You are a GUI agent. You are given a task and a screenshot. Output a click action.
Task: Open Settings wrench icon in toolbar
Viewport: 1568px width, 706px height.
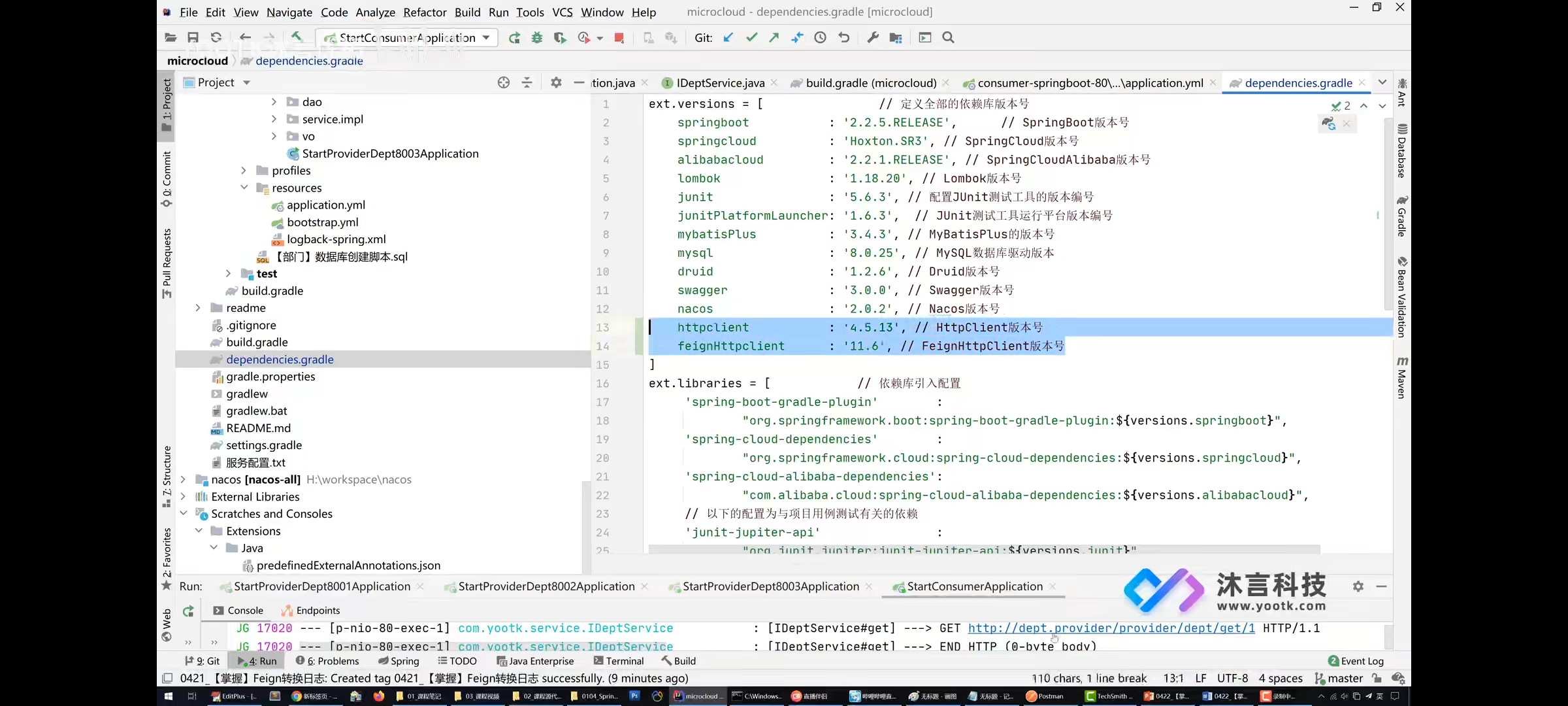pos(873,38)
